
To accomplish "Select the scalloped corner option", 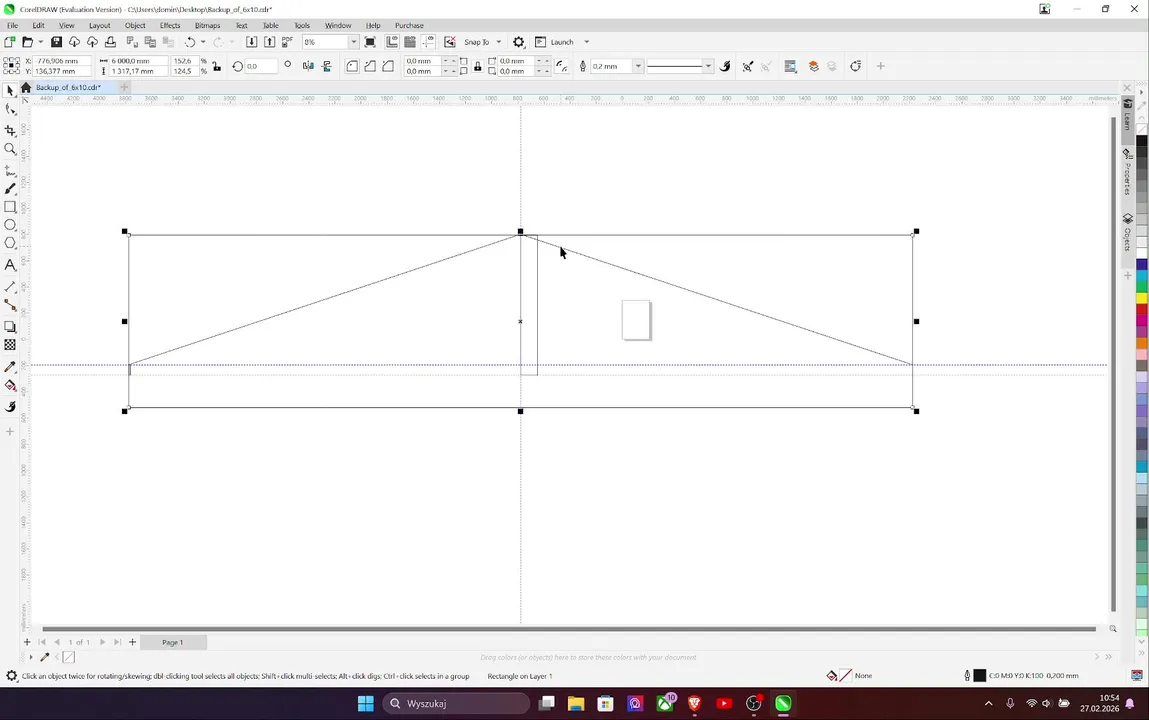I will 370,66.
